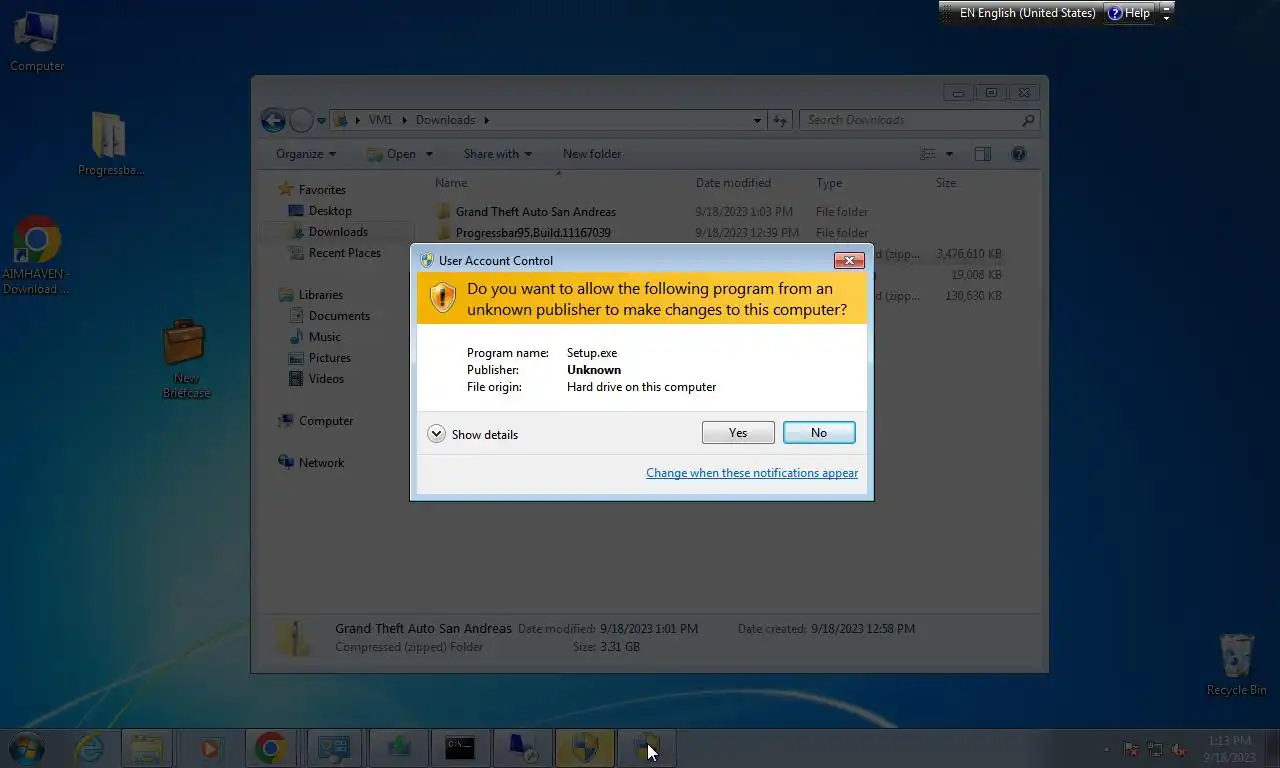The height and width of the screenshot is (768, 1280).
Task: Open the AIMHAVEN Chrome shortcut on desktop
Action: tap(37, 255)
